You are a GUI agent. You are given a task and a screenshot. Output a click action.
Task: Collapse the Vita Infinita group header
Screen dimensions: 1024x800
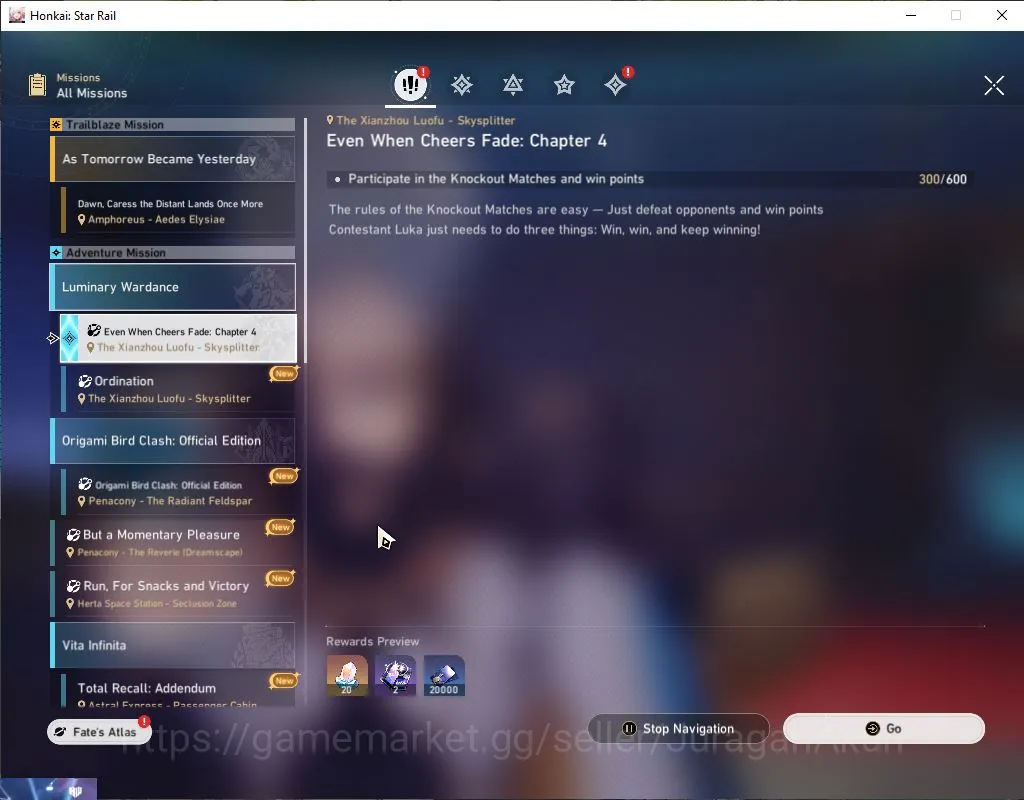tap(172, 645)
